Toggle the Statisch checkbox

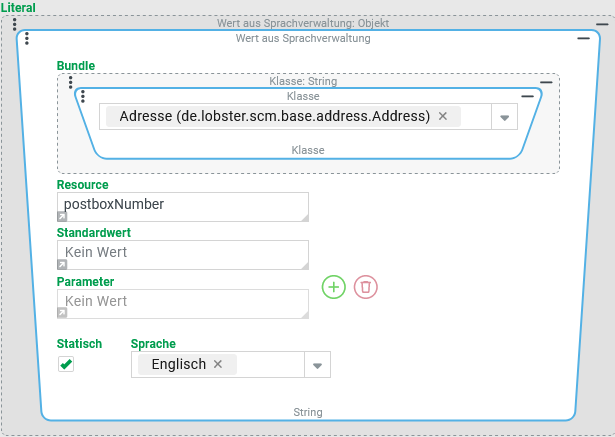tap(66, 365)
